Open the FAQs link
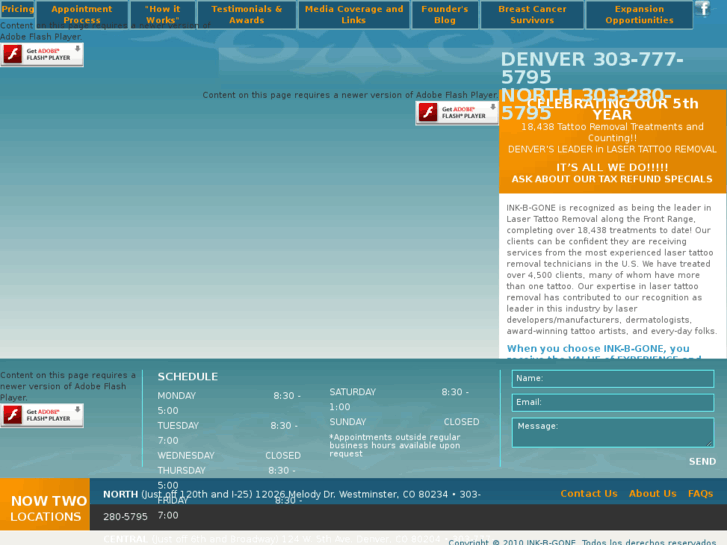 point(700,494)
